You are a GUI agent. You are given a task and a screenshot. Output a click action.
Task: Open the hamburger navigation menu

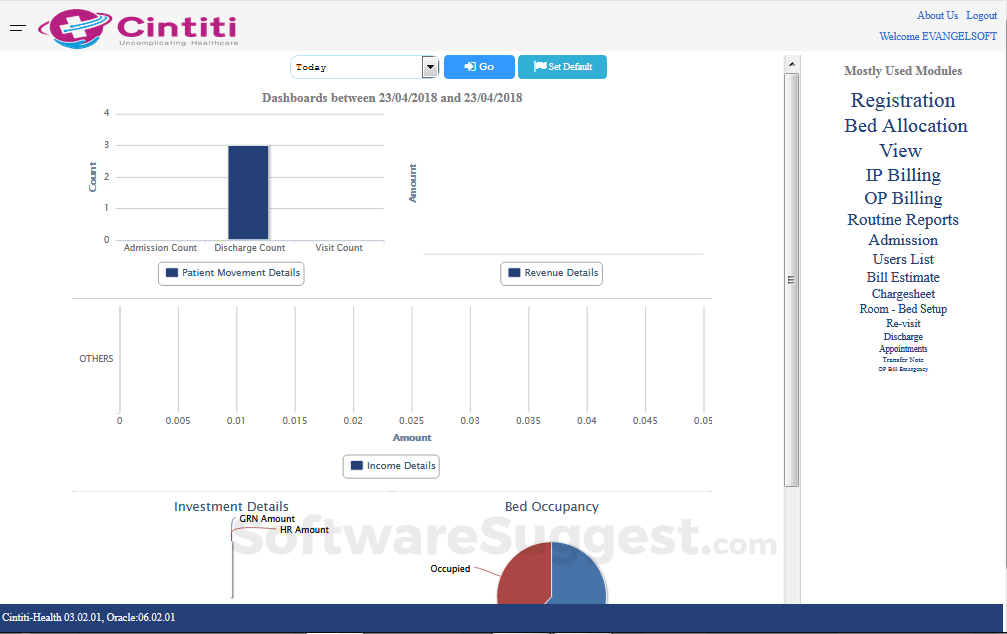point(17,28)
